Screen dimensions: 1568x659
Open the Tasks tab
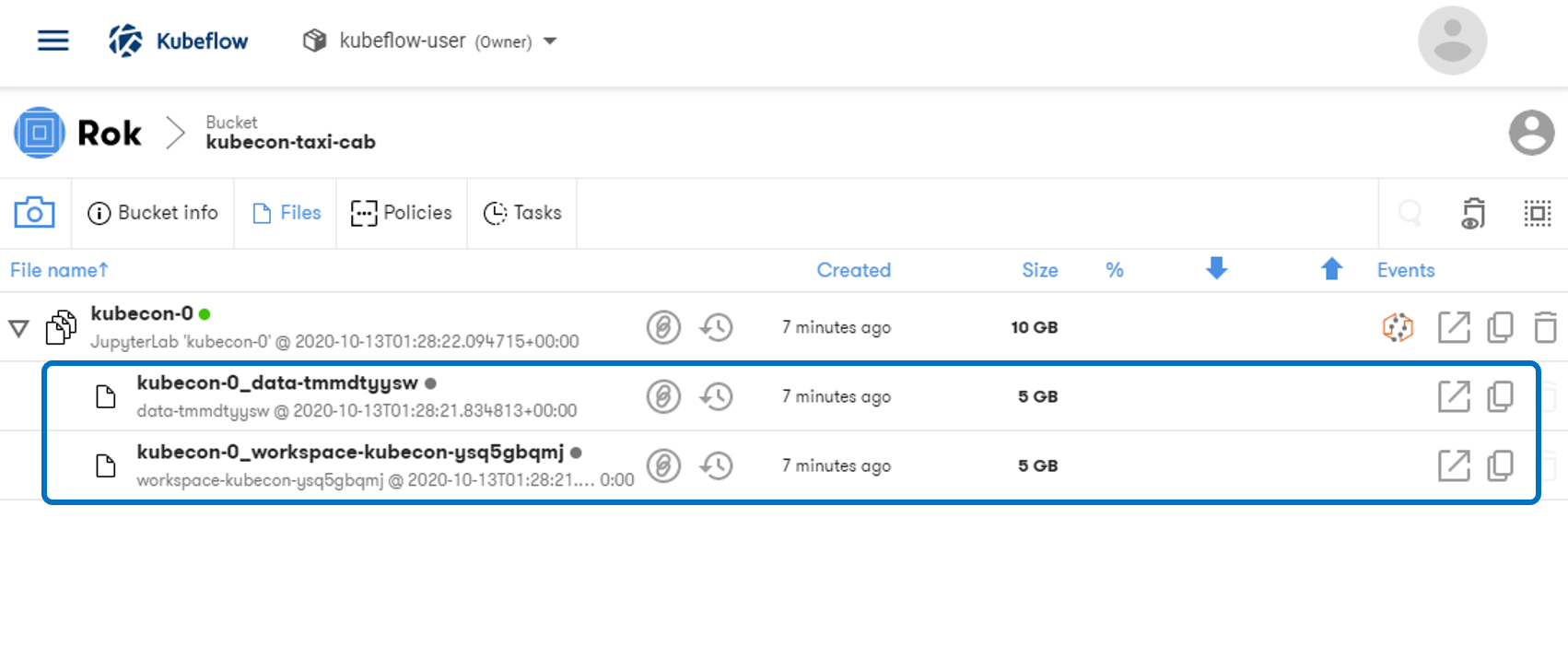pos(522,213)
